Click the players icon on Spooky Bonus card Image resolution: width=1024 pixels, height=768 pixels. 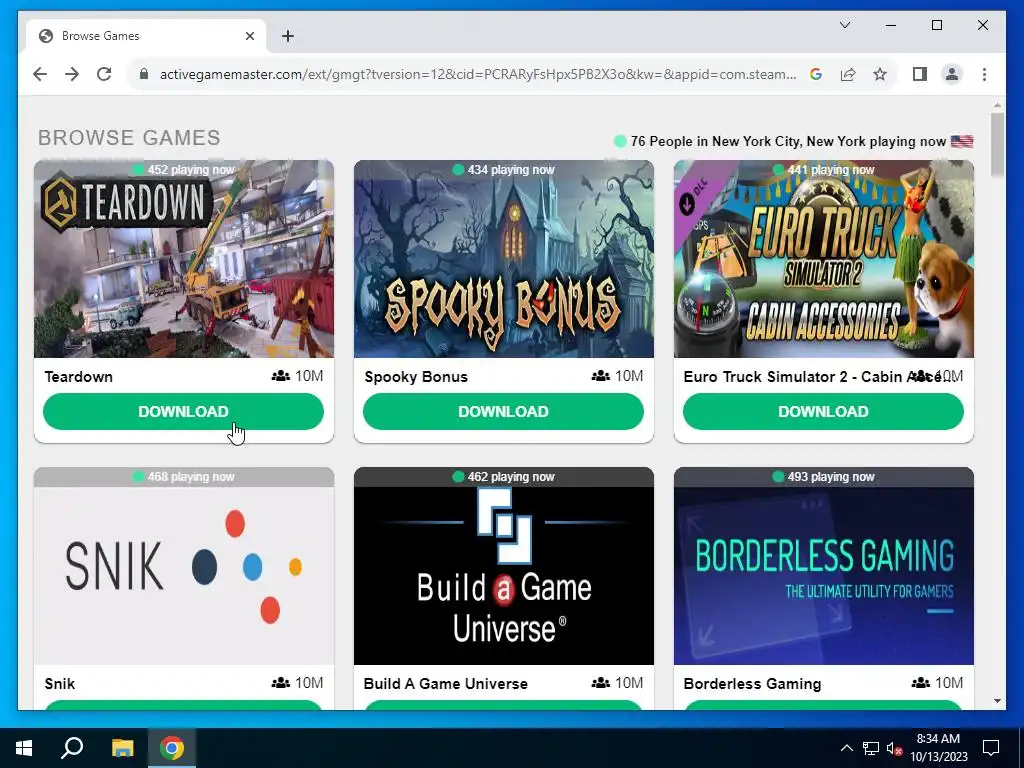click(601, 376)
